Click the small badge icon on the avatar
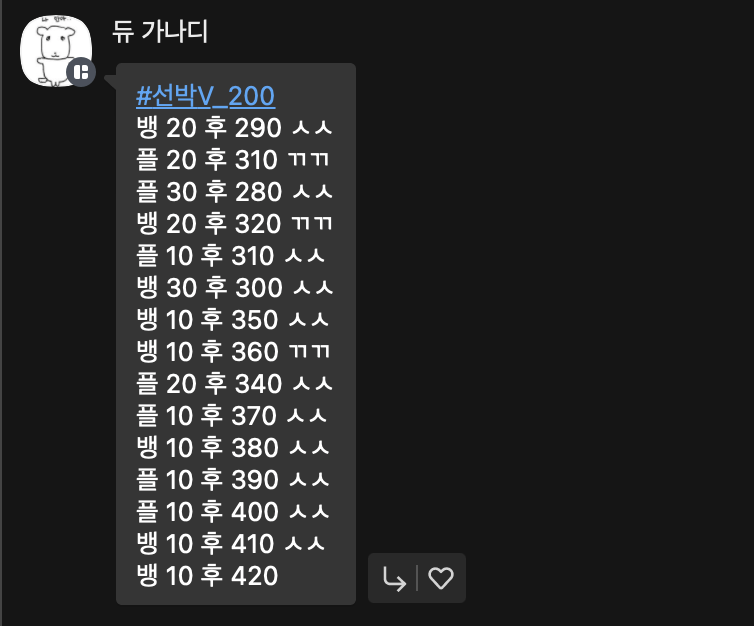Viewport: 754px width, 626px height. pos(81,72)
